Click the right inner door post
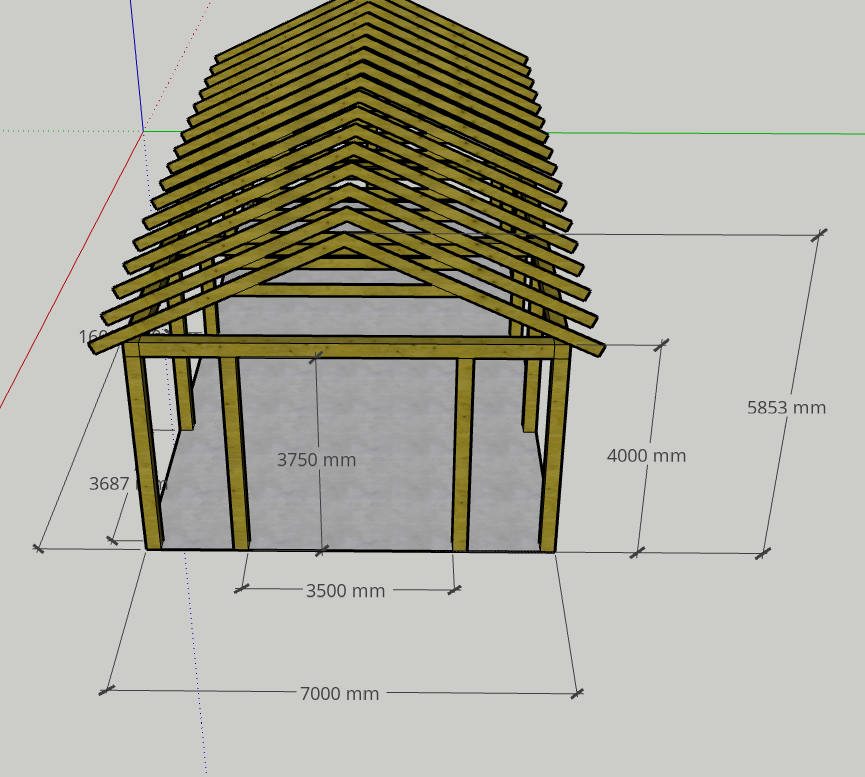 [x=463, y=450]
